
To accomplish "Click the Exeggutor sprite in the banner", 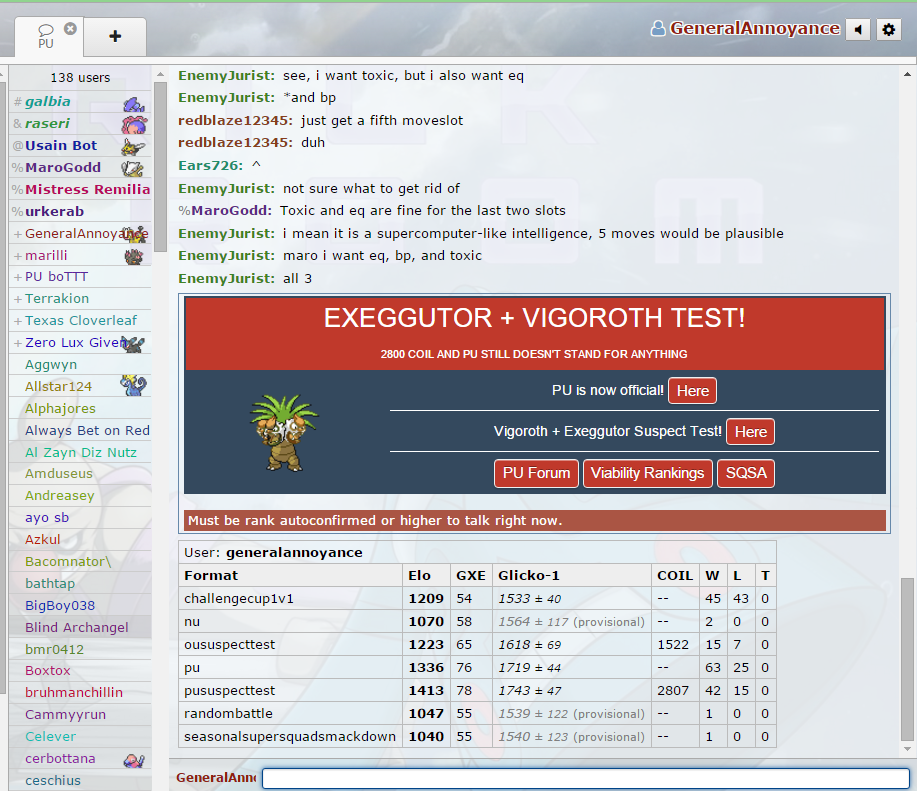I will [284, 433].
